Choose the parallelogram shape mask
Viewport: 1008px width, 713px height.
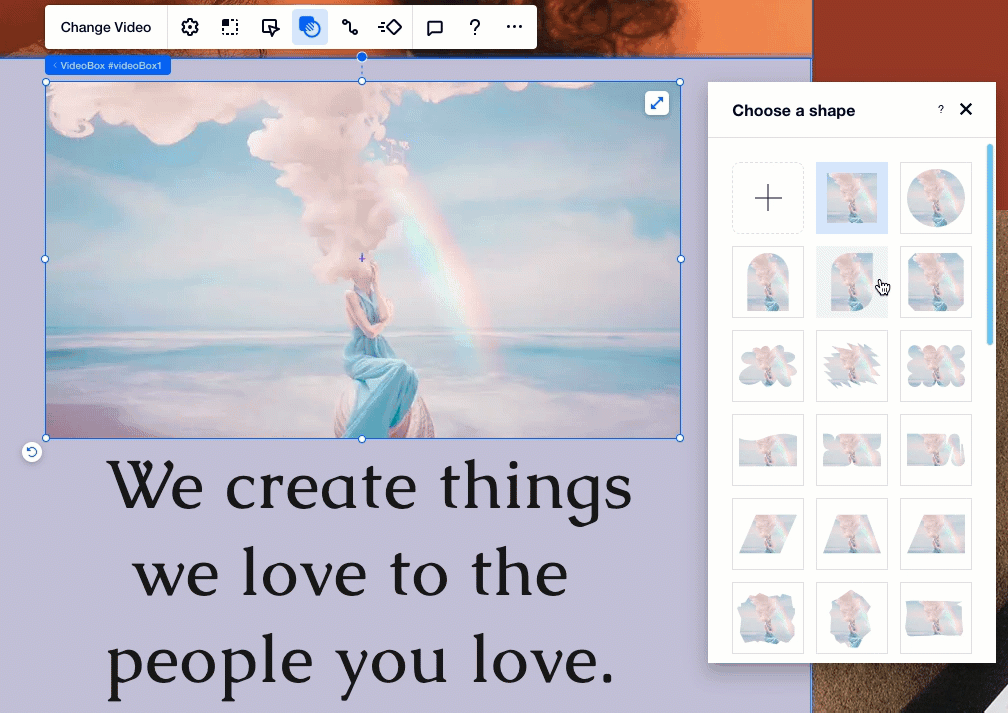point(768,534)
